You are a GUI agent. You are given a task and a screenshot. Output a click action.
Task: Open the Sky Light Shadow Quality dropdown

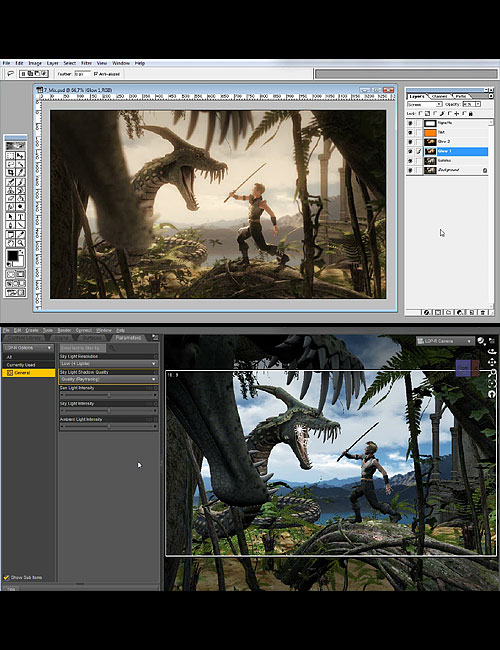click(109, 379)
